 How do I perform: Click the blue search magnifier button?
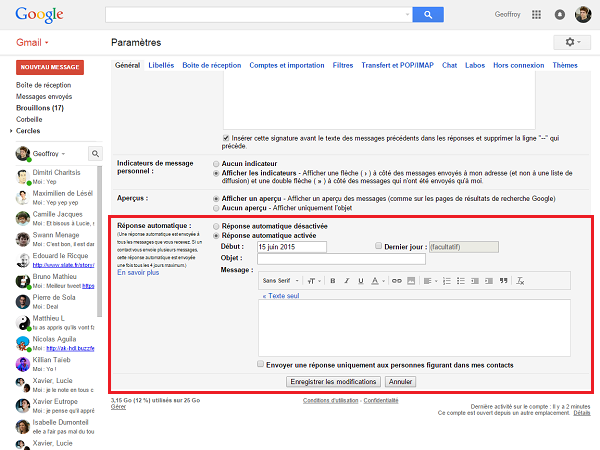click(428, 15)
